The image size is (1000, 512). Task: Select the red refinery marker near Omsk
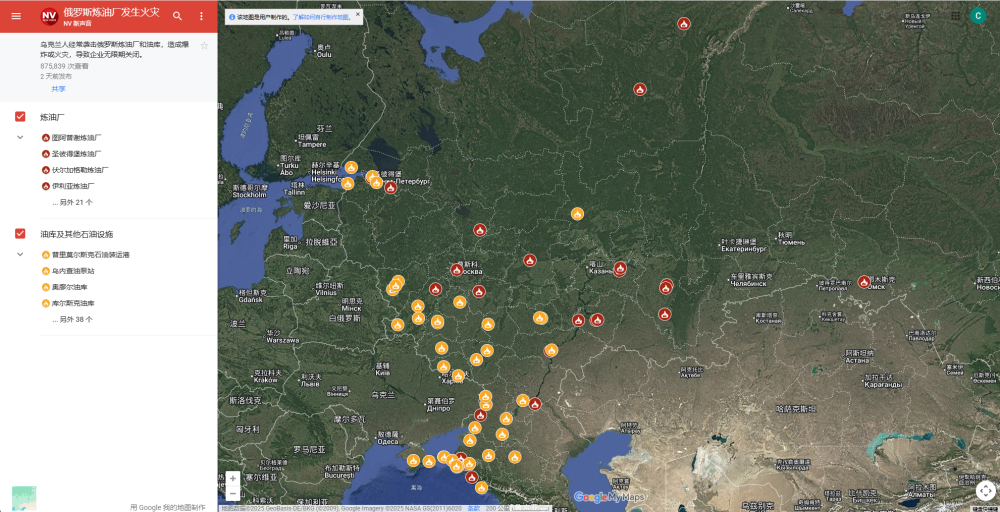[864, 282]
